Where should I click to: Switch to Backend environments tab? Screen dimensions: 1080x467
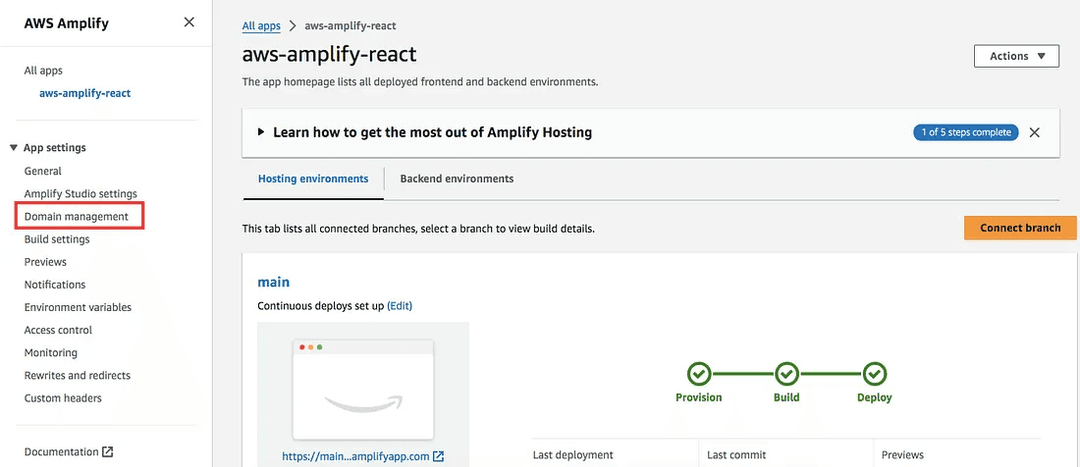click(x=457, y=179)
